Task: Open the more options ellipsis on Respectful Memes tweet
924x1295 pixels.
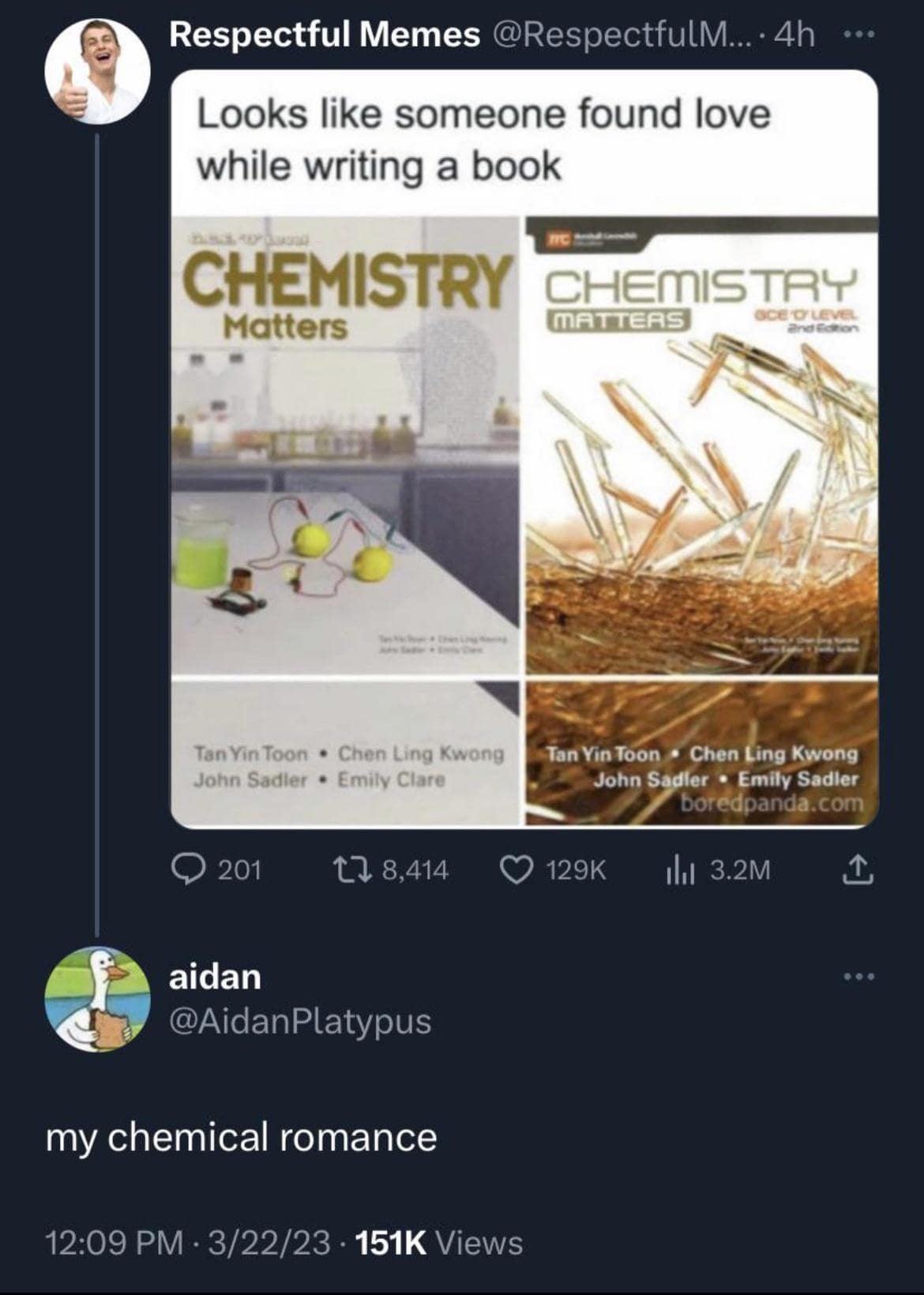Action: (x=861, y=36)
